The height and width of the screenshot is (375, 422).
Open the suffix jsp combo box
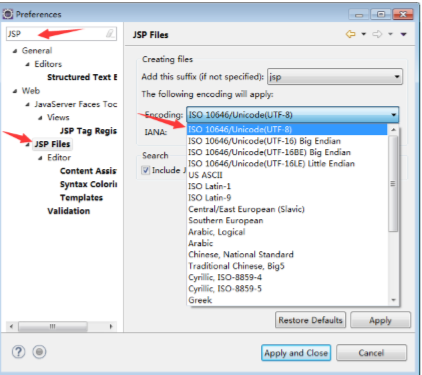click(x=335, y=77)
